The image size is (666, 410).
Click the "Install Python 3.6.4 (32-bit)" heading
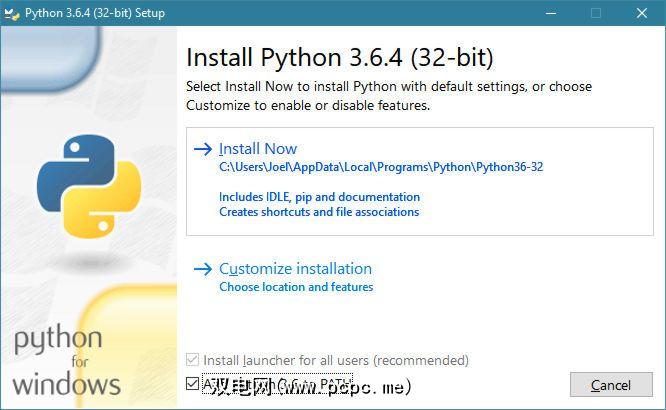[340, 56]
